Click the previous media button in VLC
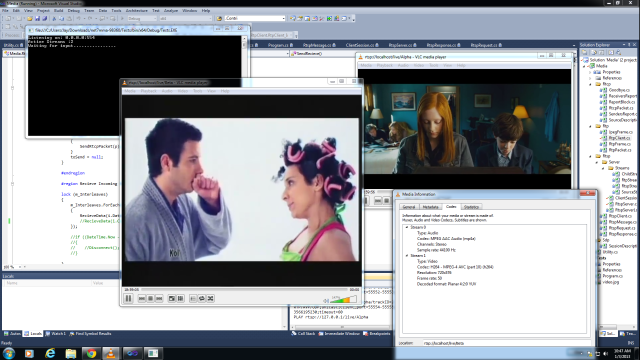Image resolution: width=640 pixels, height=360 pixels. tap(142, 299)
